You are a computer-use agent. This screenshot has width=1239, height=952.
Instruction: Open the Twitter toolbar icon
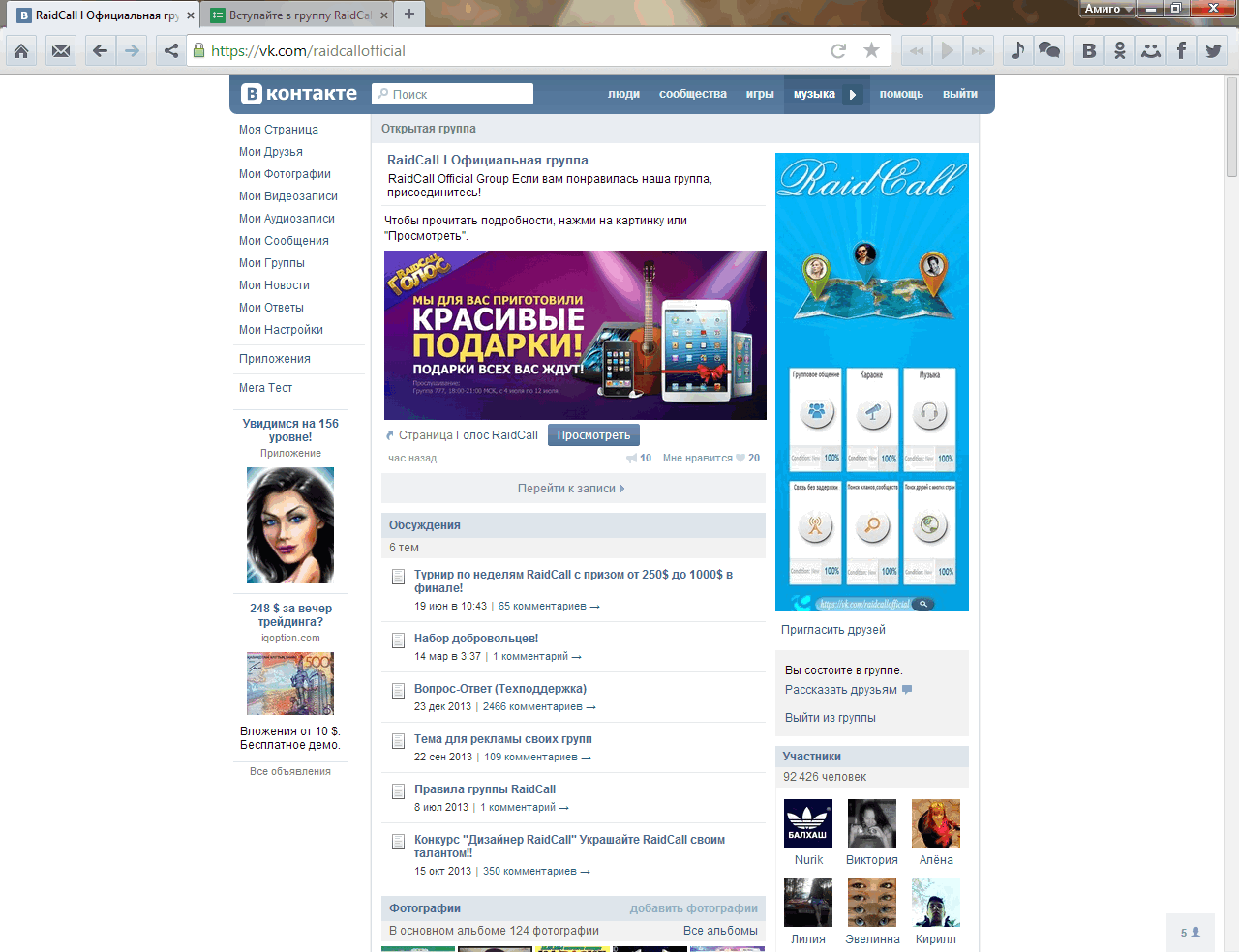click(x=1213, y=50)
